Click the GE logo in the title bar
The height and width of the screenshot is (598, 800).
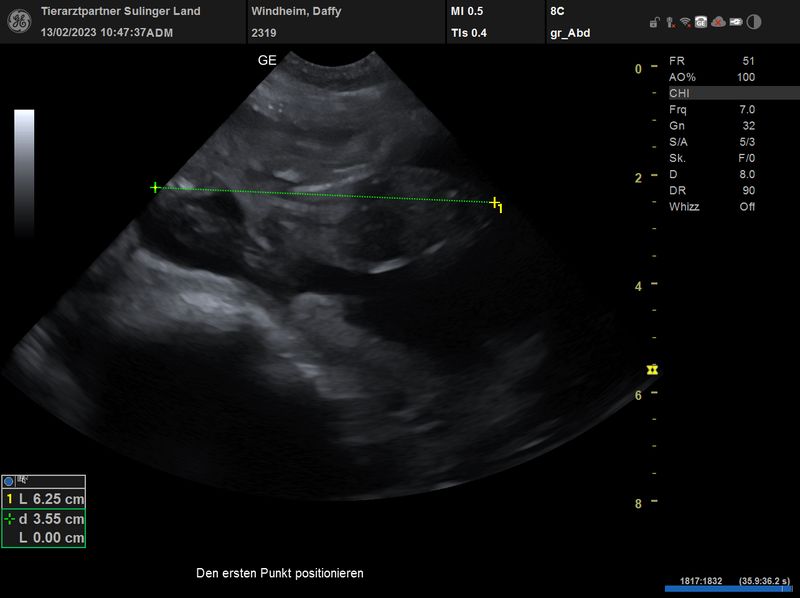click(19, 21)
